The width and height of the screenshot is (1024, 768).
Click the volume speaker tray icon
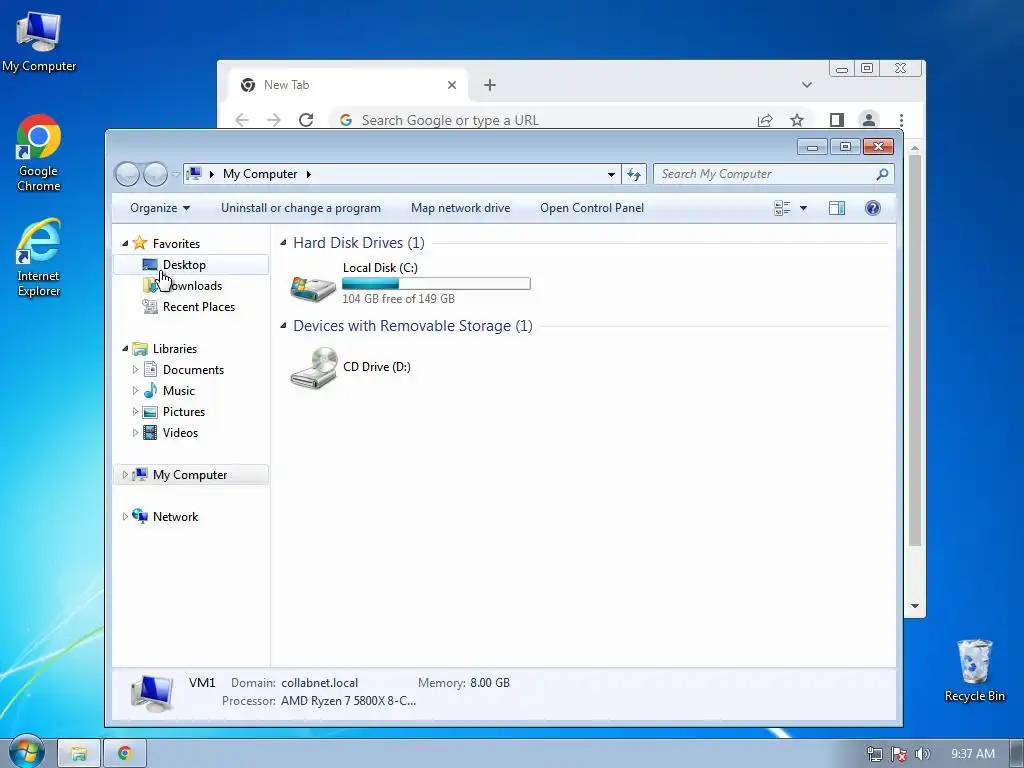tap(922, 754)
